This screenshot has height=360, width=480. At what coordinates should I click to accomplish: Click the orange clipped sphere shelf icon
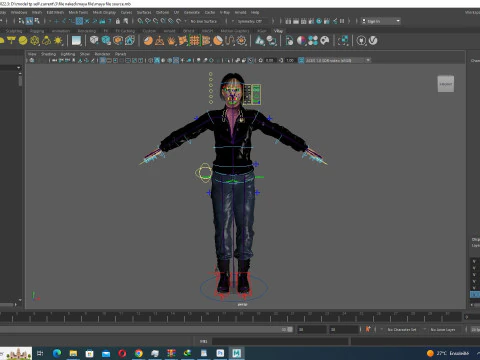[x=218, y=41]
